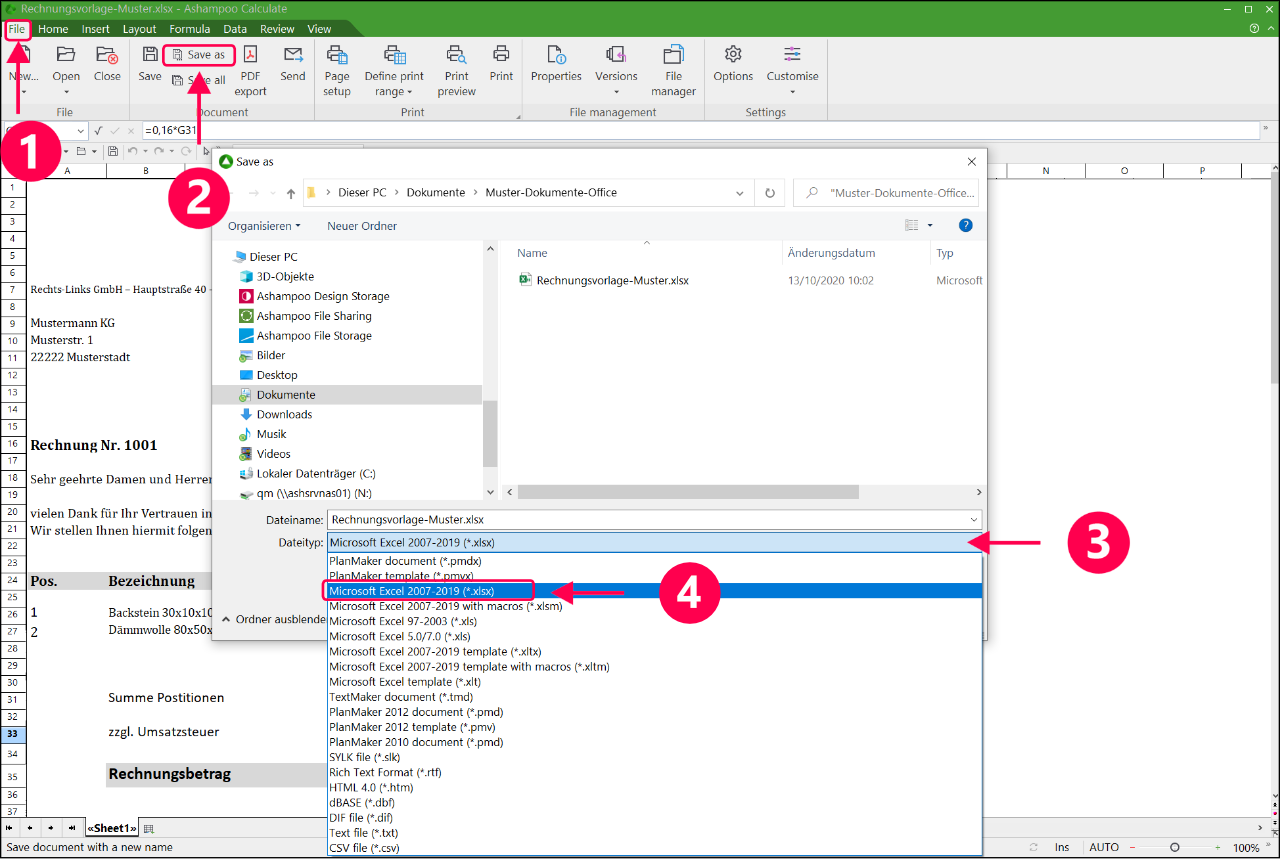Click the Neuer Ordner button

[362, 226]
